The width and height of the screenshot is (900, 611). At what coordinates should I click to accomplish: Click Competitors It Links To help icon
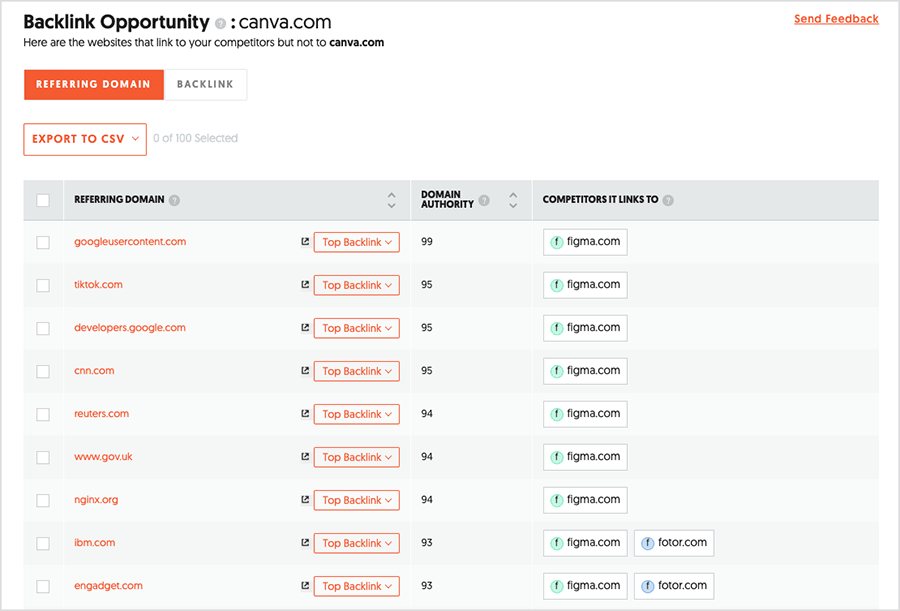coord(668,200)
